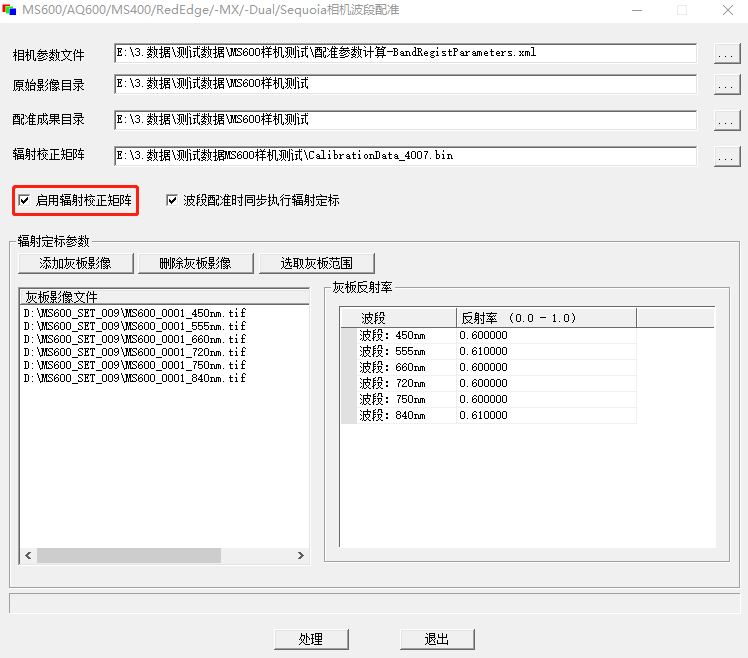Select the MS600_0001_840nm.tif file row
The height and width of the screenshot is (658, 748).
point(135,378)
